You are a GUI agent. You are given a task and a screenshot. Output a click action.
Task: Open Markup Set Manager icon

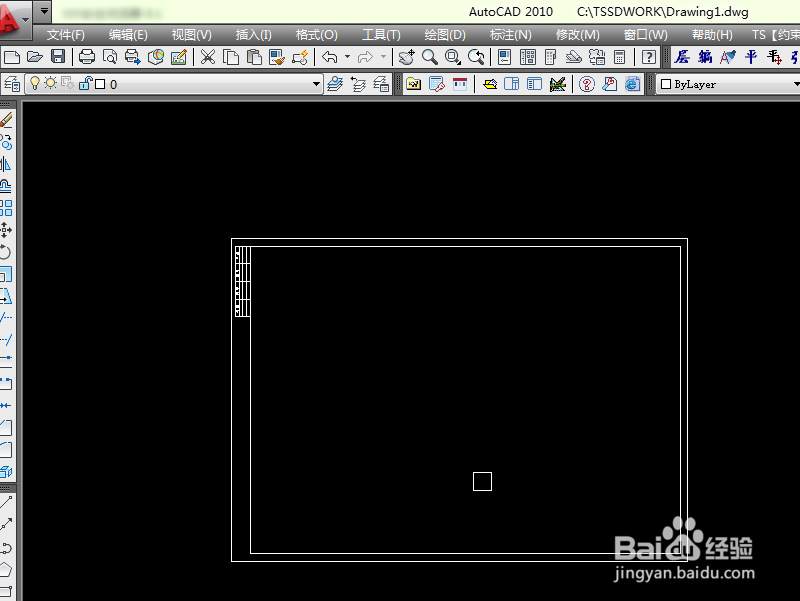point(596,57)
